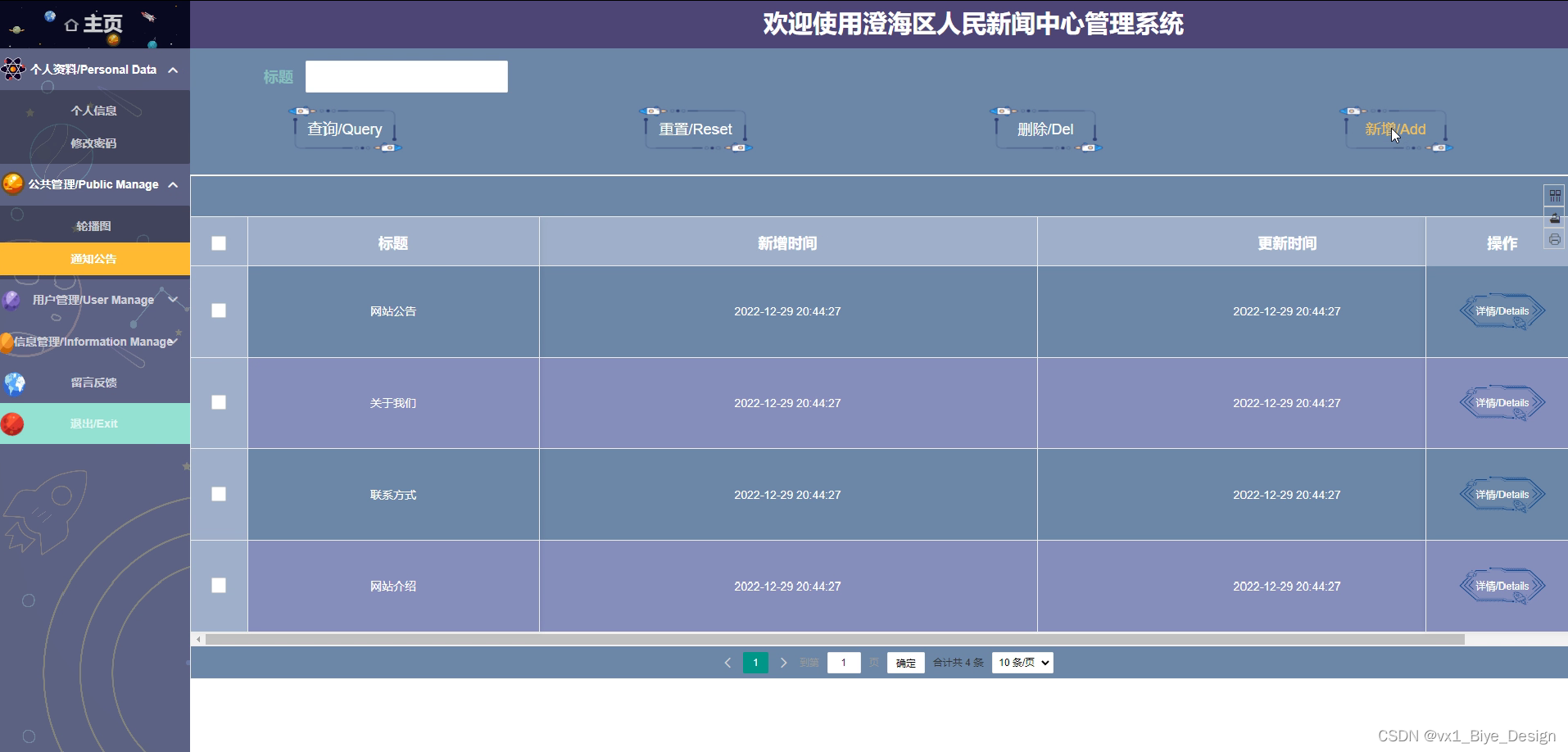Check the 网站公告 row checkbox
Image resolution: width=1568 pixels, height=752 pixels.
[219, 310]
